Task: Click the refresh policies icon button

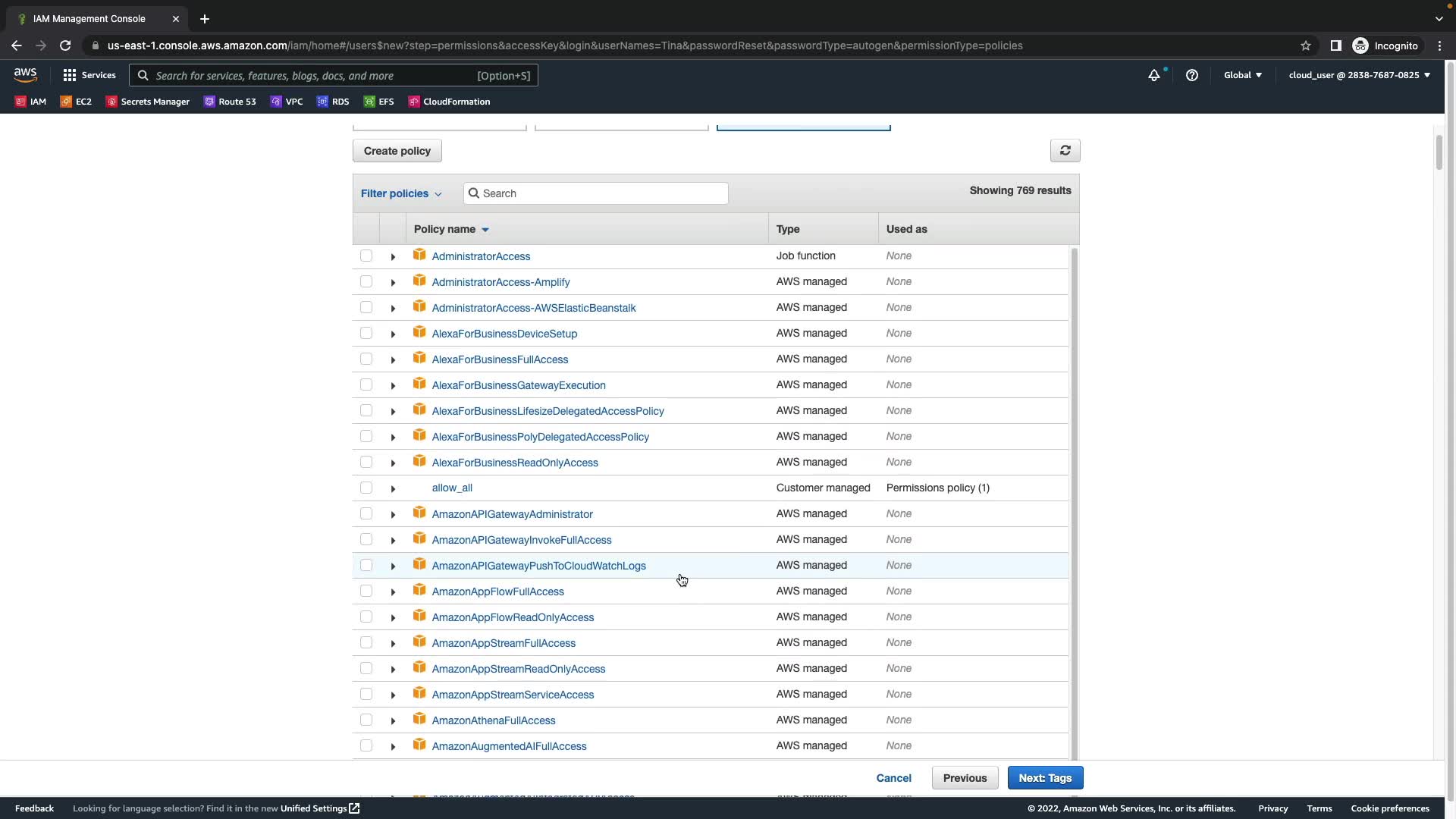Action: coord(1065,151)
